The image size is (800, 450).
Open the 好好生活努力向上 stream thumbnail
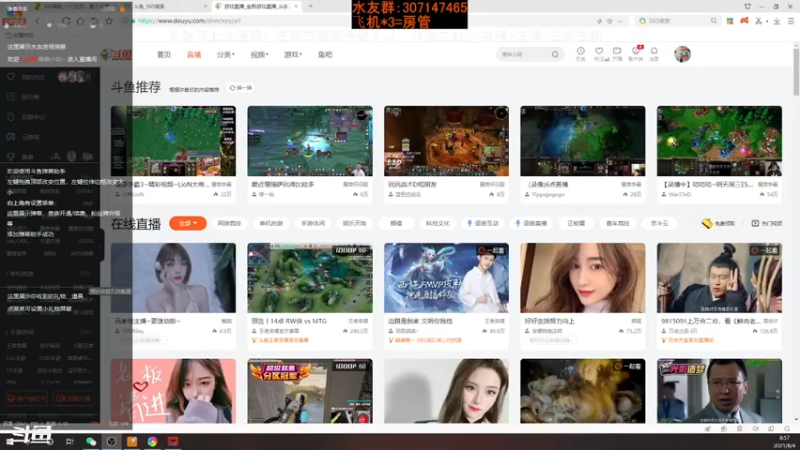pyautogui.click(x=583, y=278)
